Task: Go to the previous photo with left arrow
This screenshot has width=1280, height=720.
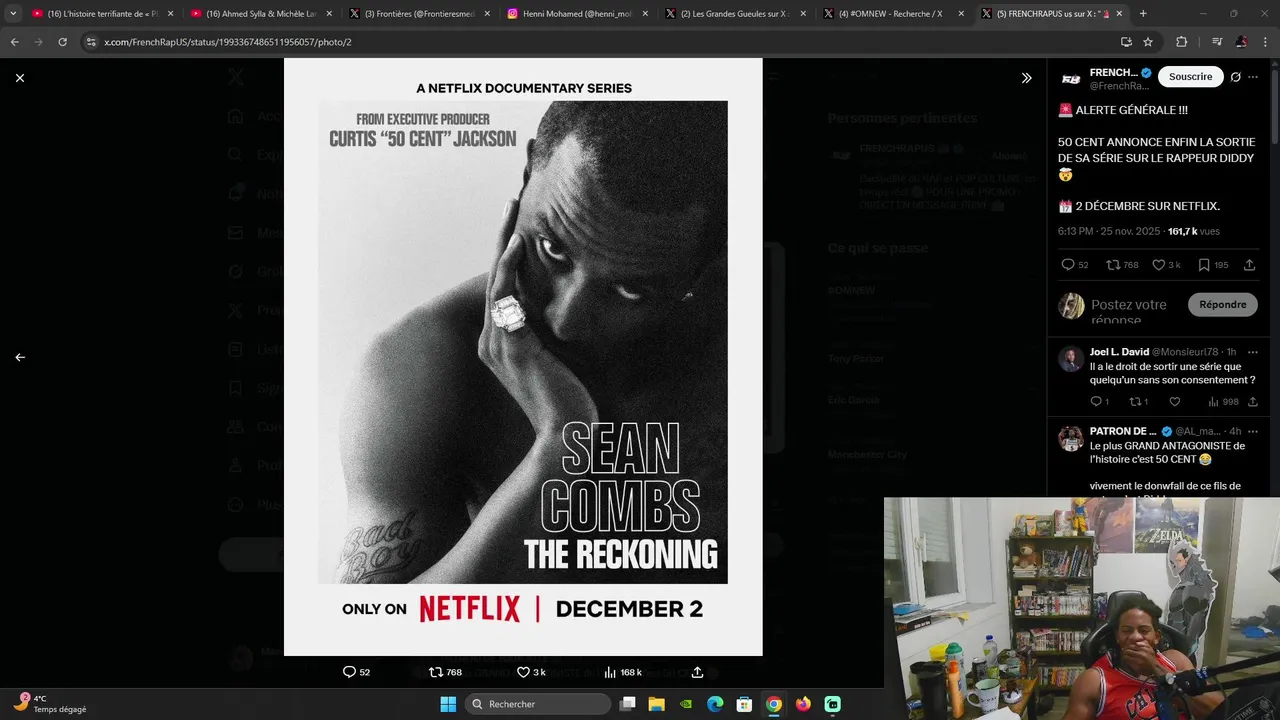Action: click(x=20, y=357)
